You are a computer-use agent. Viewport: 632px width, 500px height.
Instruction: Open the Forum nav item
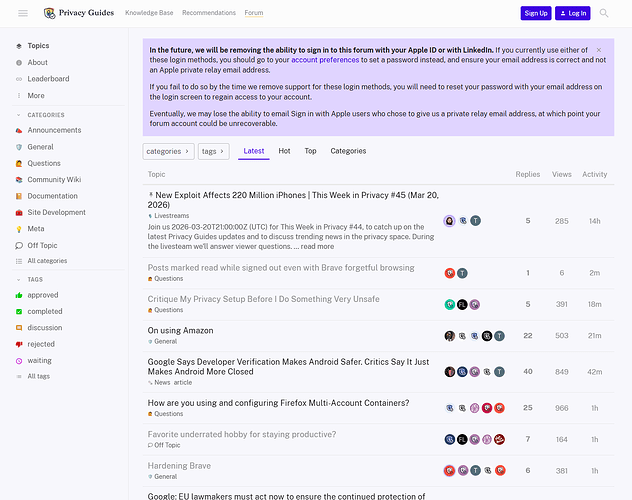pyautogui.click(x=254, y=13)
